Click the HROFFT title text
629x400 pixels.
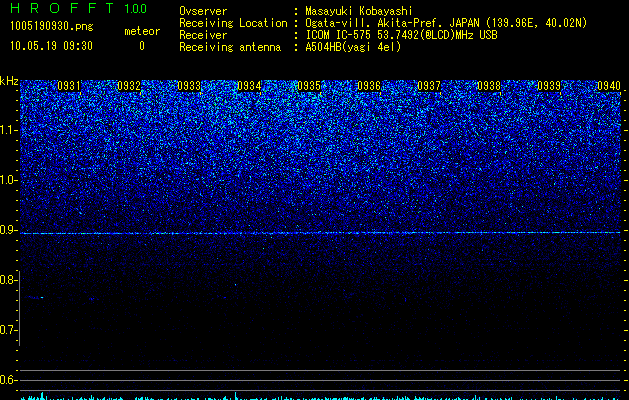[62, 8]
